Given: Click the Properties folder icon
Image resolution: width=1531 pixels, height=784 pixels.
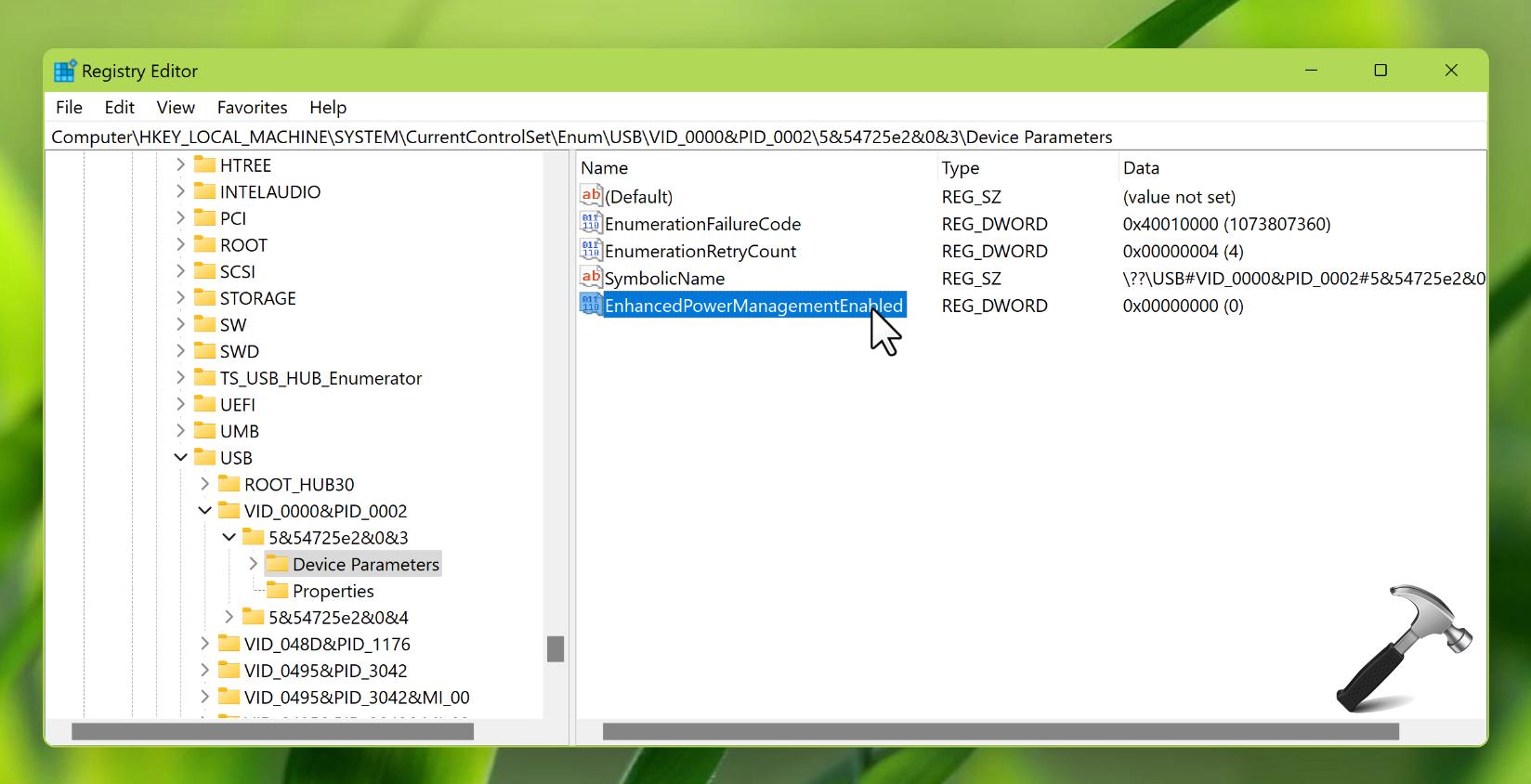Looking at the screenshot, I should click(277, 590).
